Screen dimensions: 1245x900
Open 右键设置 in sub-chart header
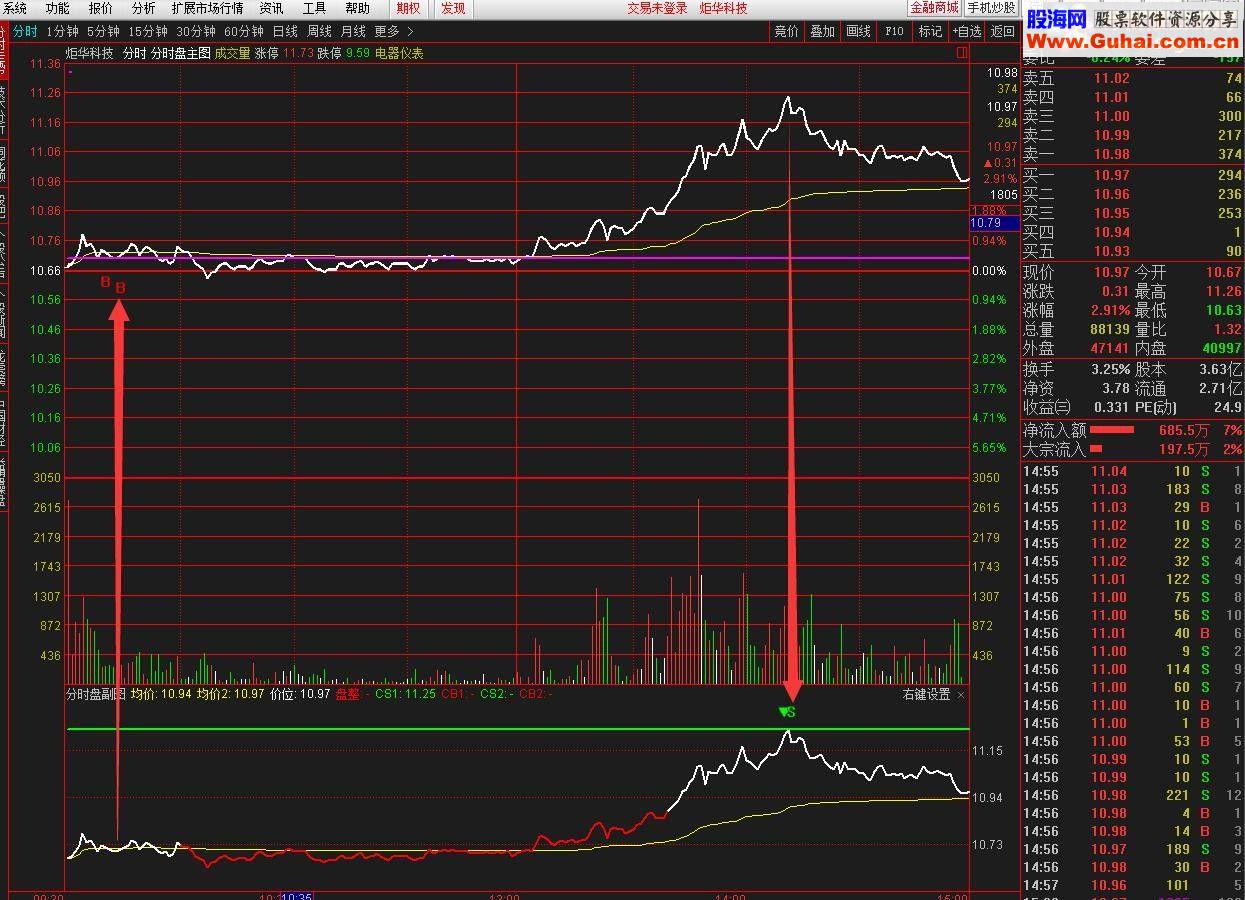click(x=926, y=694)
